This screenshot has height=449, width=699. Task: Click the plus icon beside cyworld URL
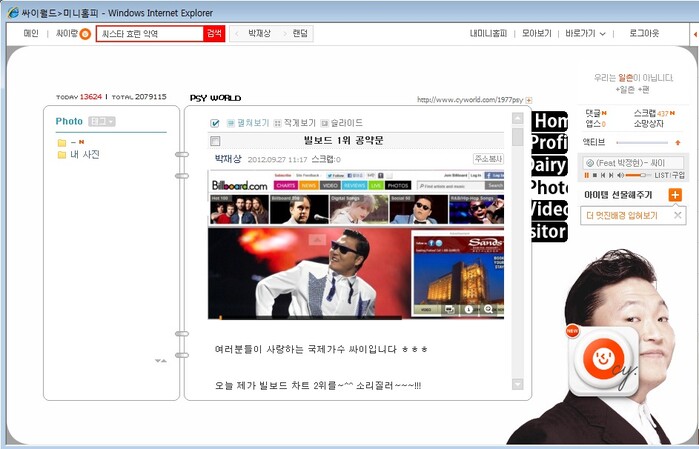click(529, 100)
